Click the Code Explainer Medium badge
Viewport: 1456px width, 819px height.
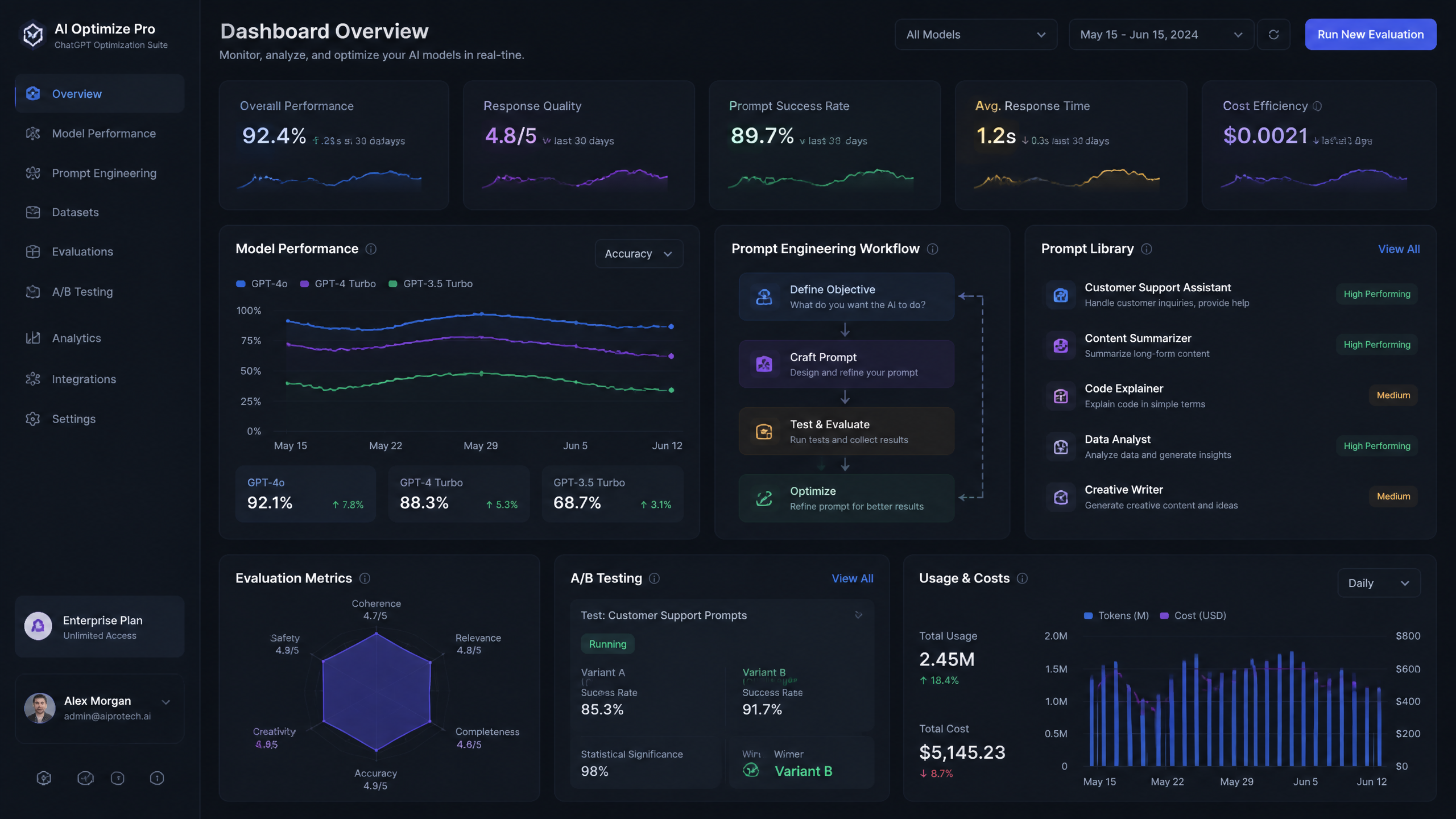[1393, 395]
